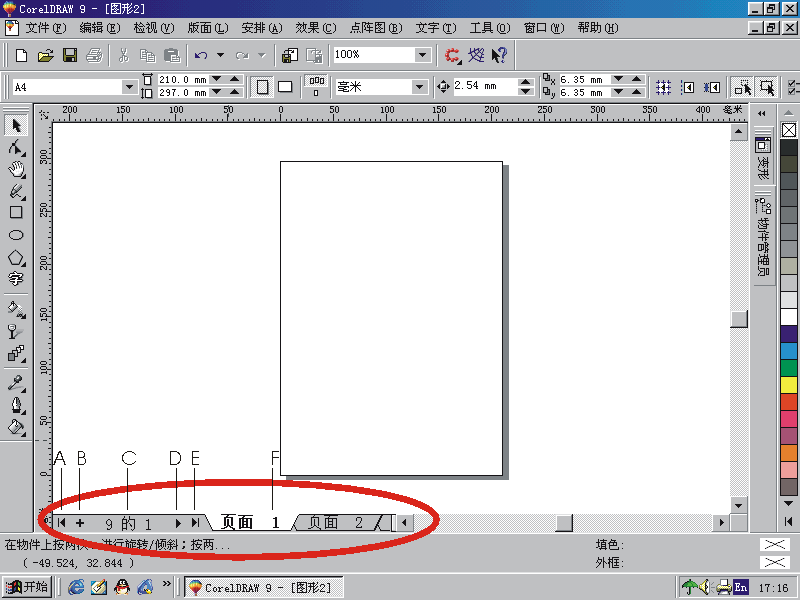Screen dimensions: 800x600
Task: Click the Import icon
Action: click(290, 55)
